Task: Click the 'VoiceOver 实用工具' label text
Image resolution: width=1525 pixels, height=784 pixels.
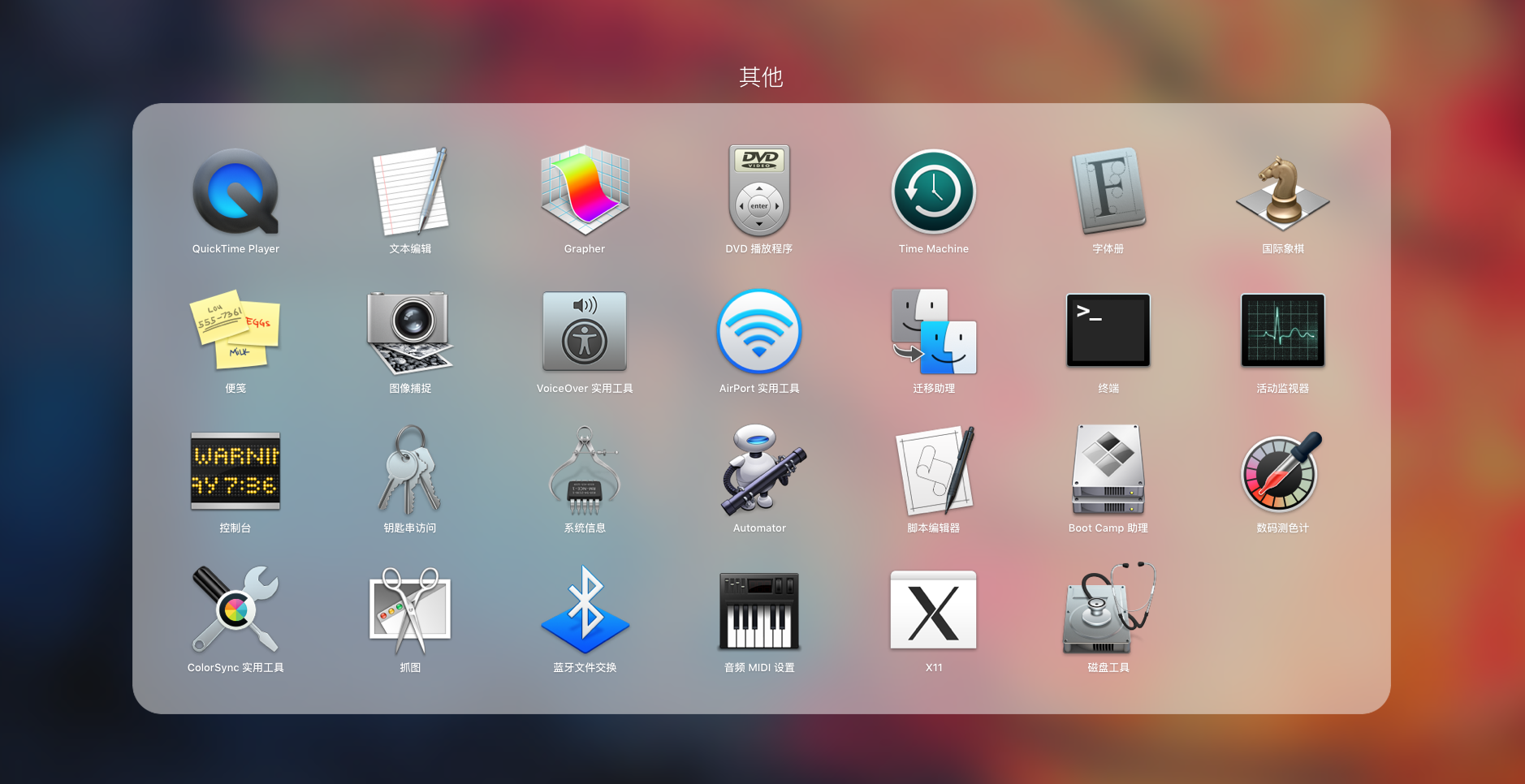Action: coord(585,389)
